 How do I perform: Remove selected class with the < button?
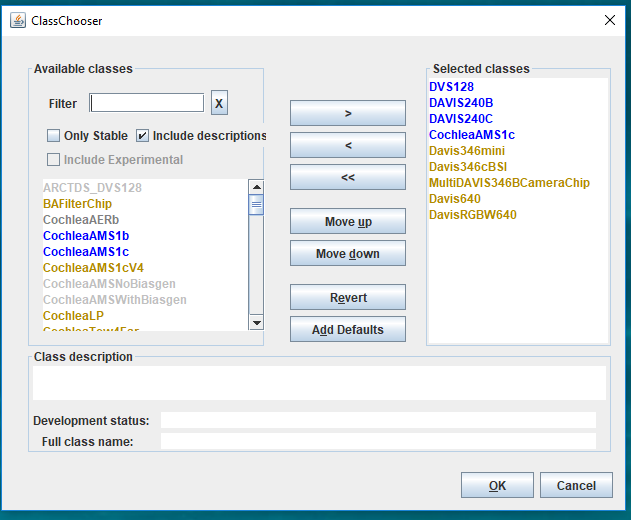tap(348, 145)
